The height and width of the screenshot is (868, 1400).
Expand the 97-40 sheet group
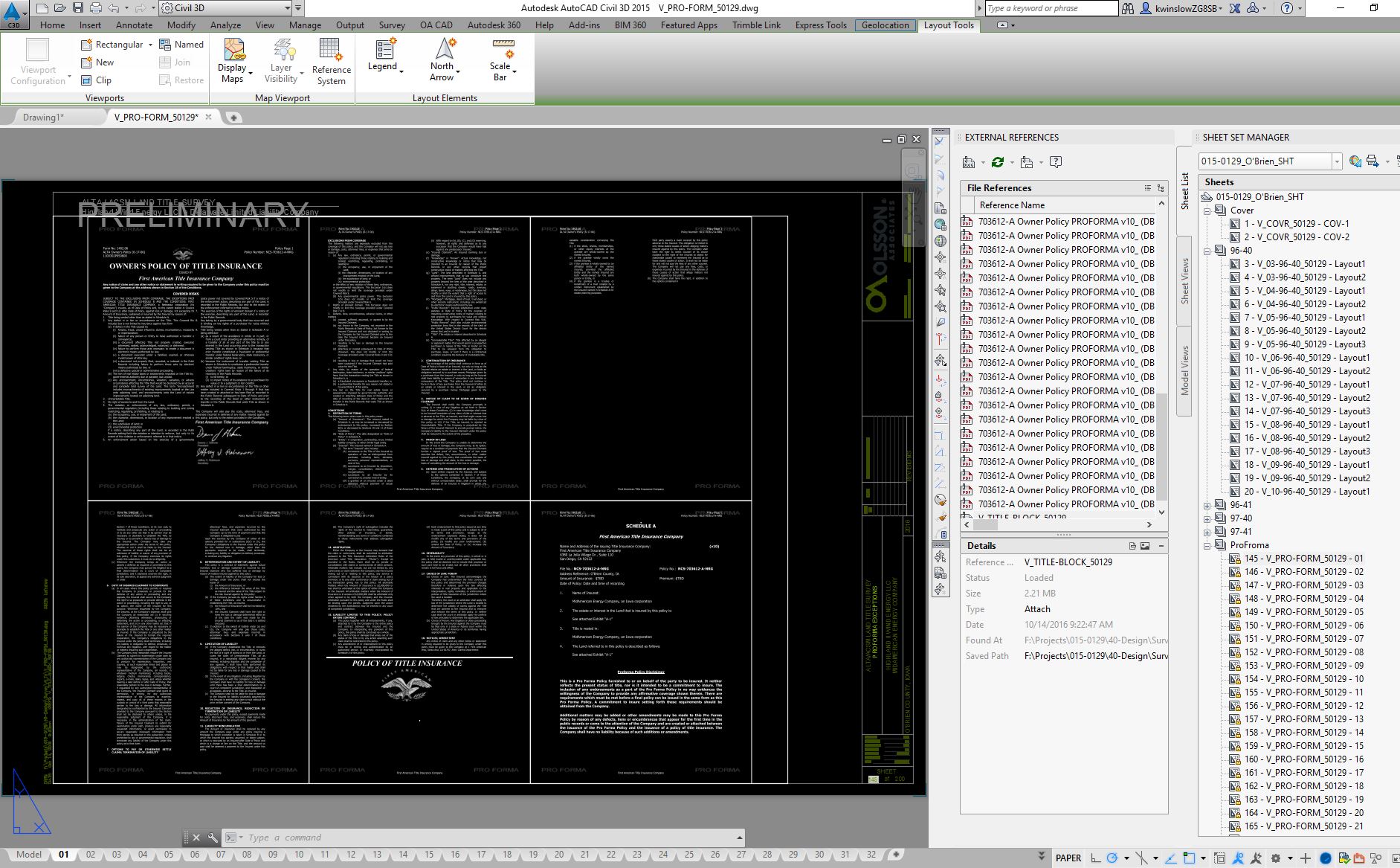(x=1206, y=518)
